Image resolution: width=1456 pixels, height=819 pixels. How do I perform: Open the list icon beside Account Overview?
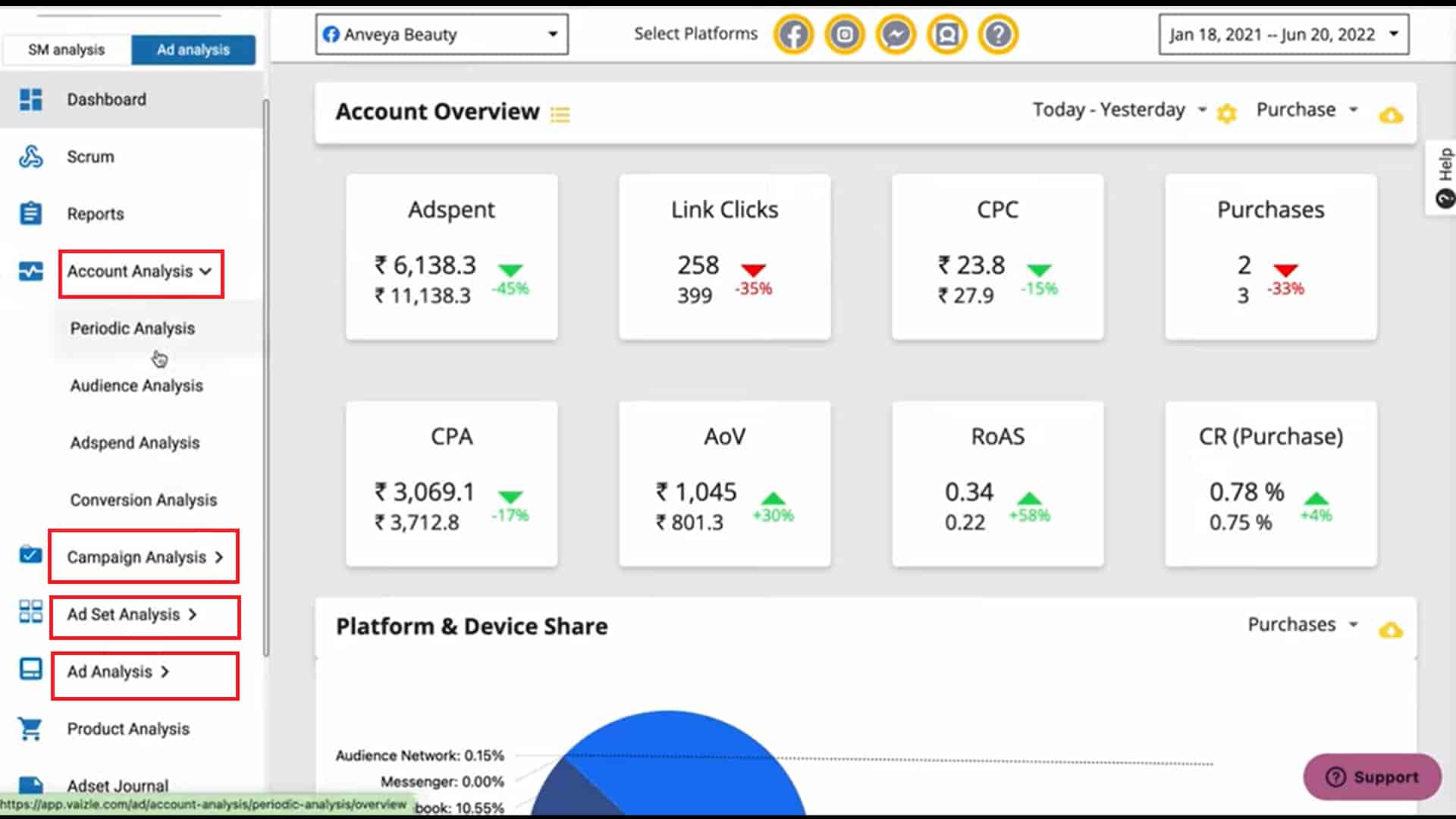tap(560, 115)
